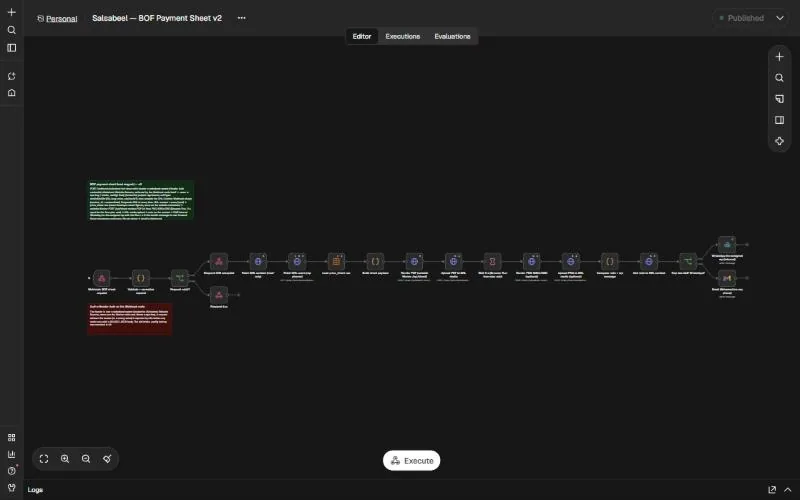Expand the Logs panel with the chevron

pyautogui.click(x=788, y=490)
